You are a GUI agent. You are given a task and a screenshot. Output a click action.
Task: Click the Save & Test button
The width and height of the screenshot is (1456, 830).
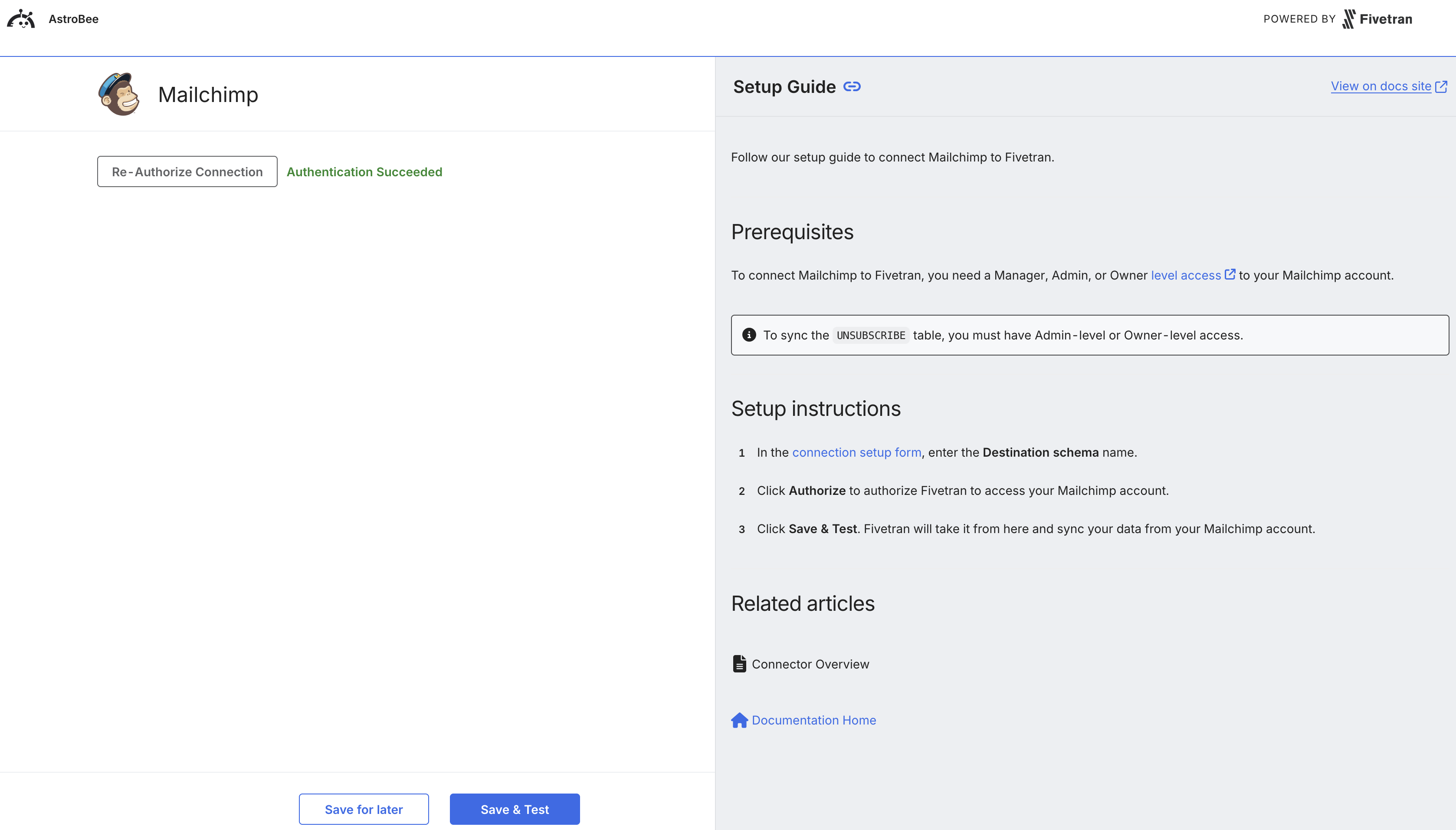514,809
